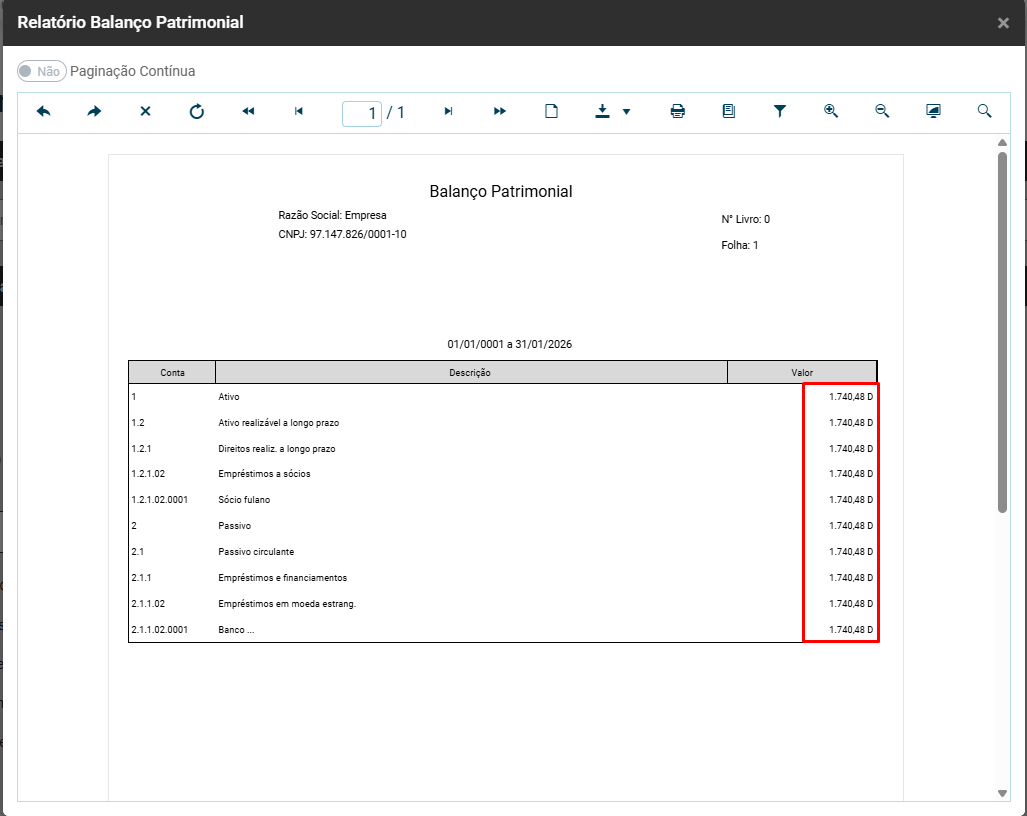This screenshot has height=816, width=1027.
Task: Stop report rendering with the toolbar X icon
Action: [x=145, y=111]
